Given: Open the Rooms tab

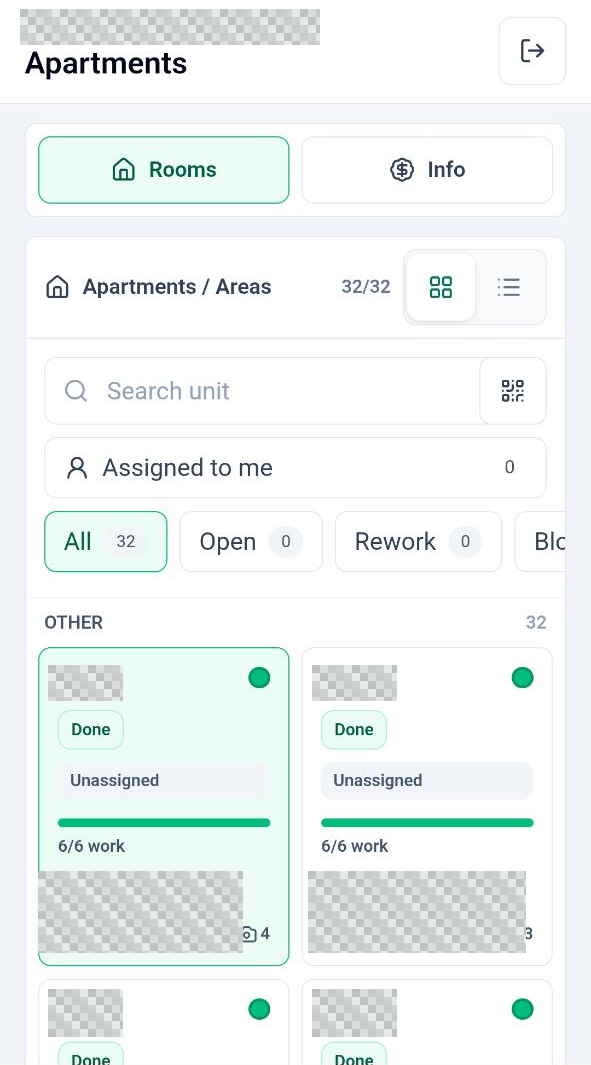Looking at the screenshot, I should [164, 170].
